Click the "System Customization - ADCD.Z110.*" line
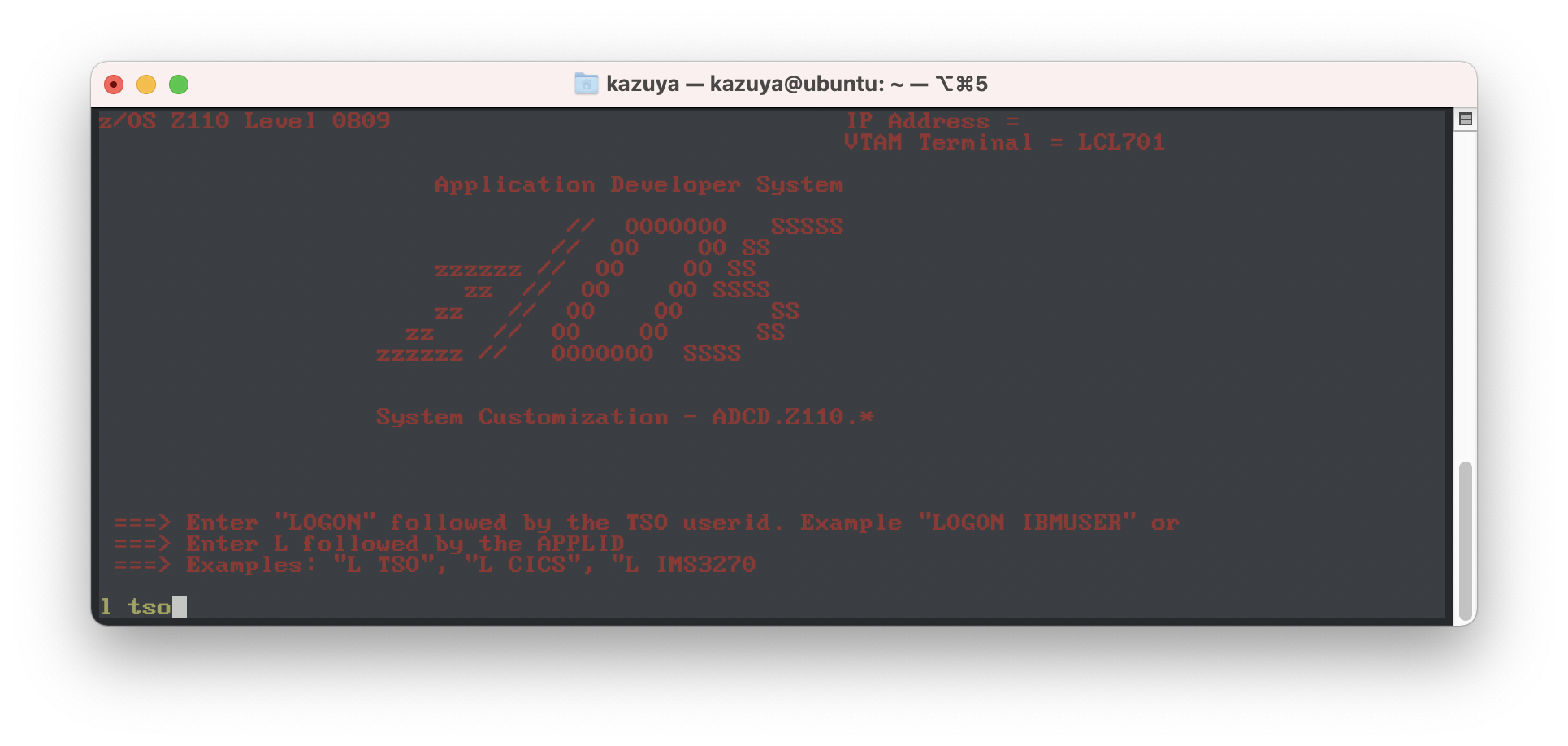Screen dimensions: 1568x746 pos(625,417)
